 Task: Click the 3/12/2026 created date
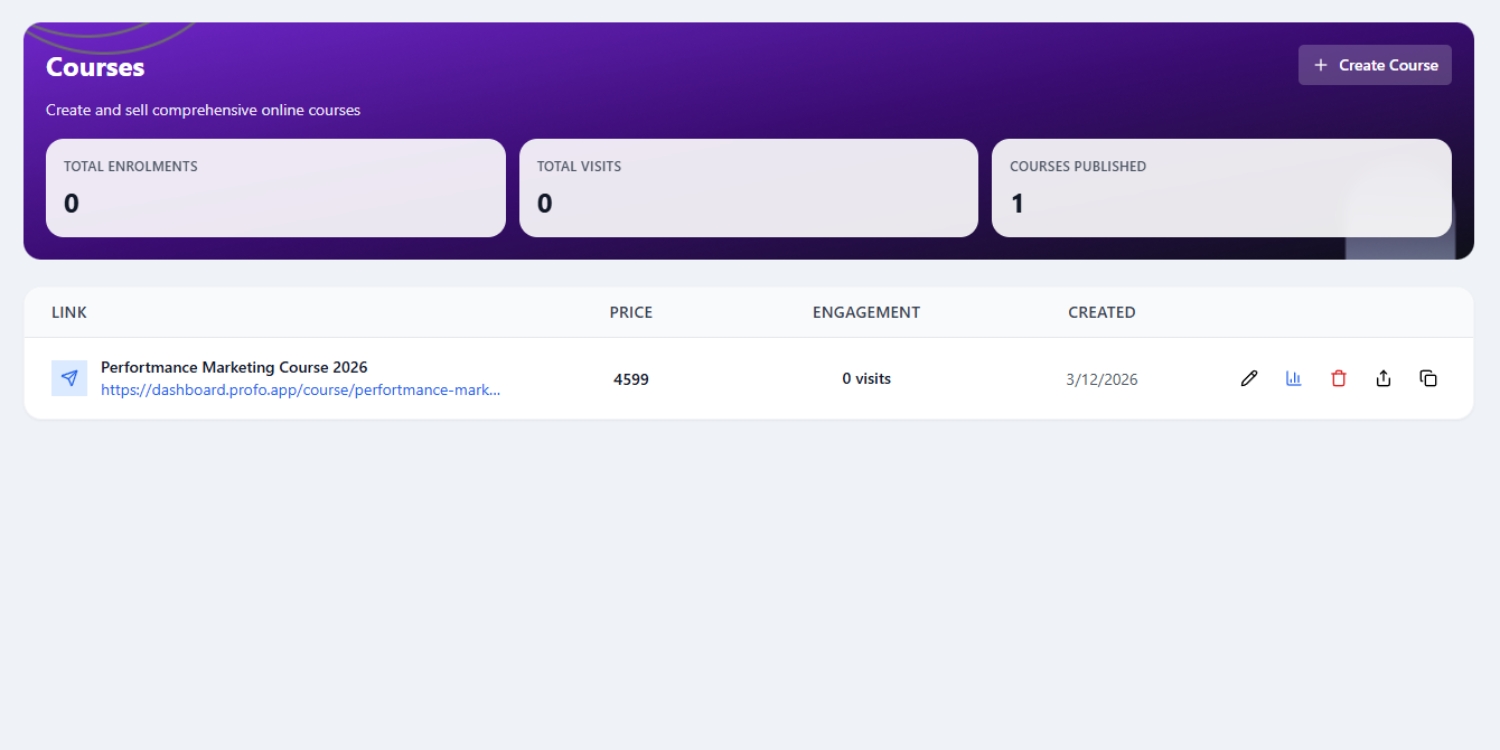point(1101,379)
